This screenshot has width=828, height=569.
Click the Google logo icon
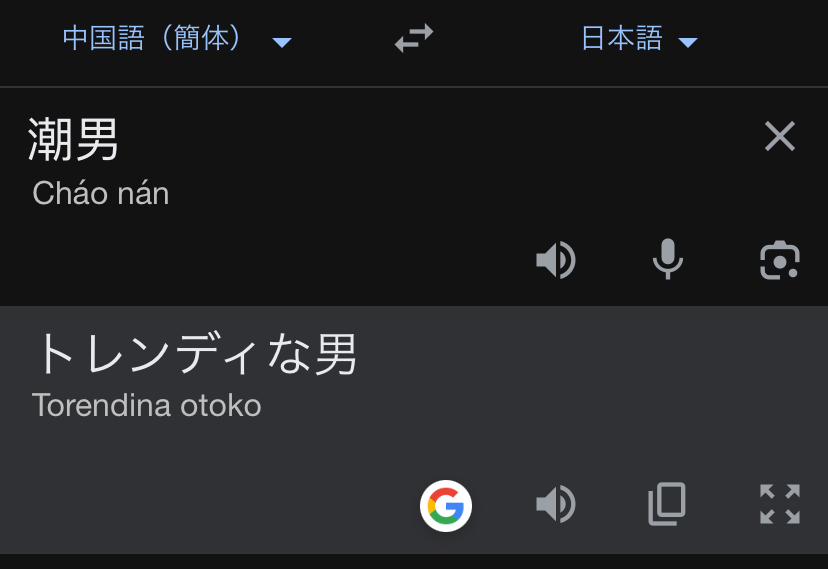446,505
